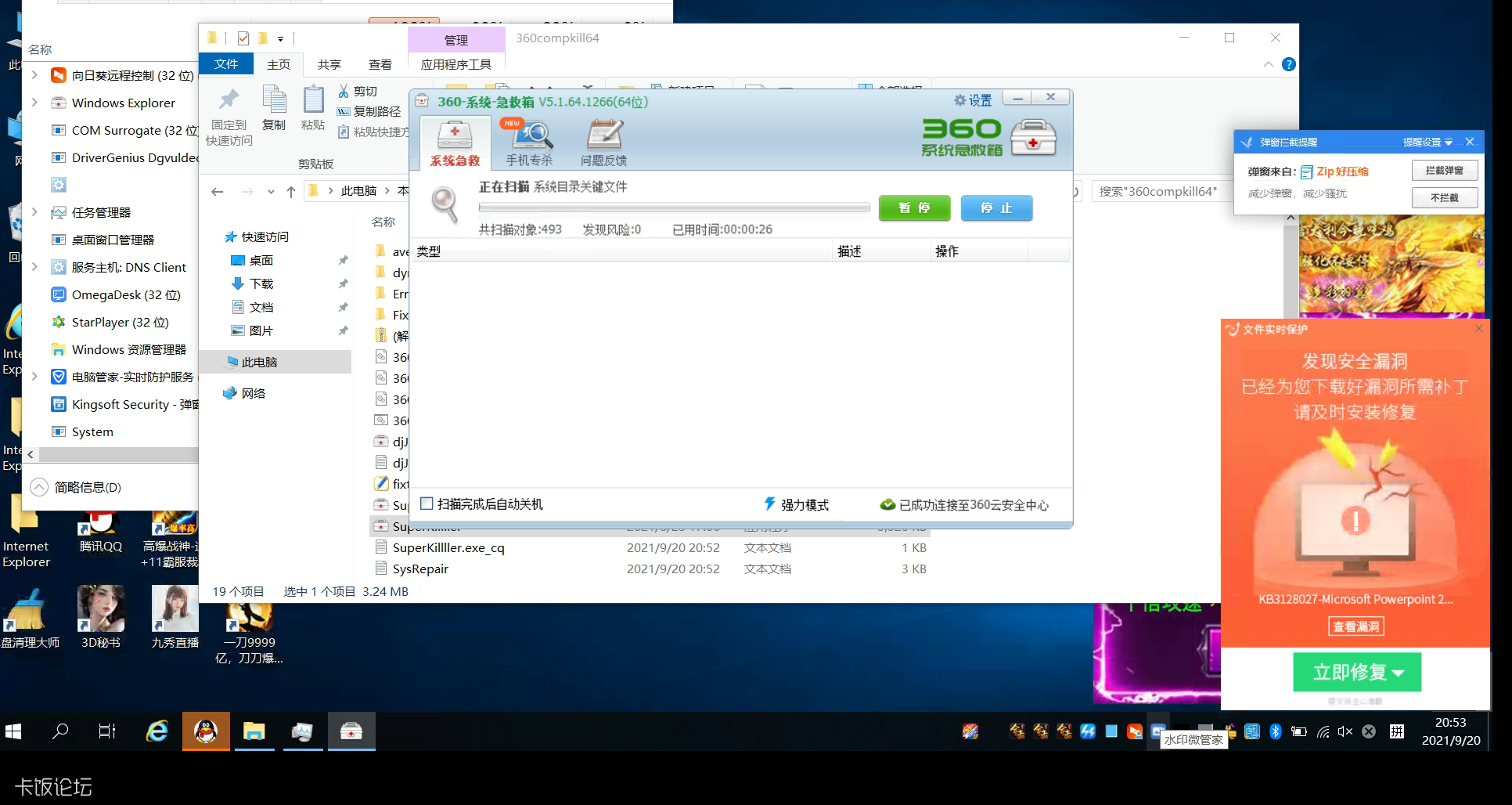Click the 立即修复 fix button
Screen dimensions: 1512x805
(x=1356, y=672)
